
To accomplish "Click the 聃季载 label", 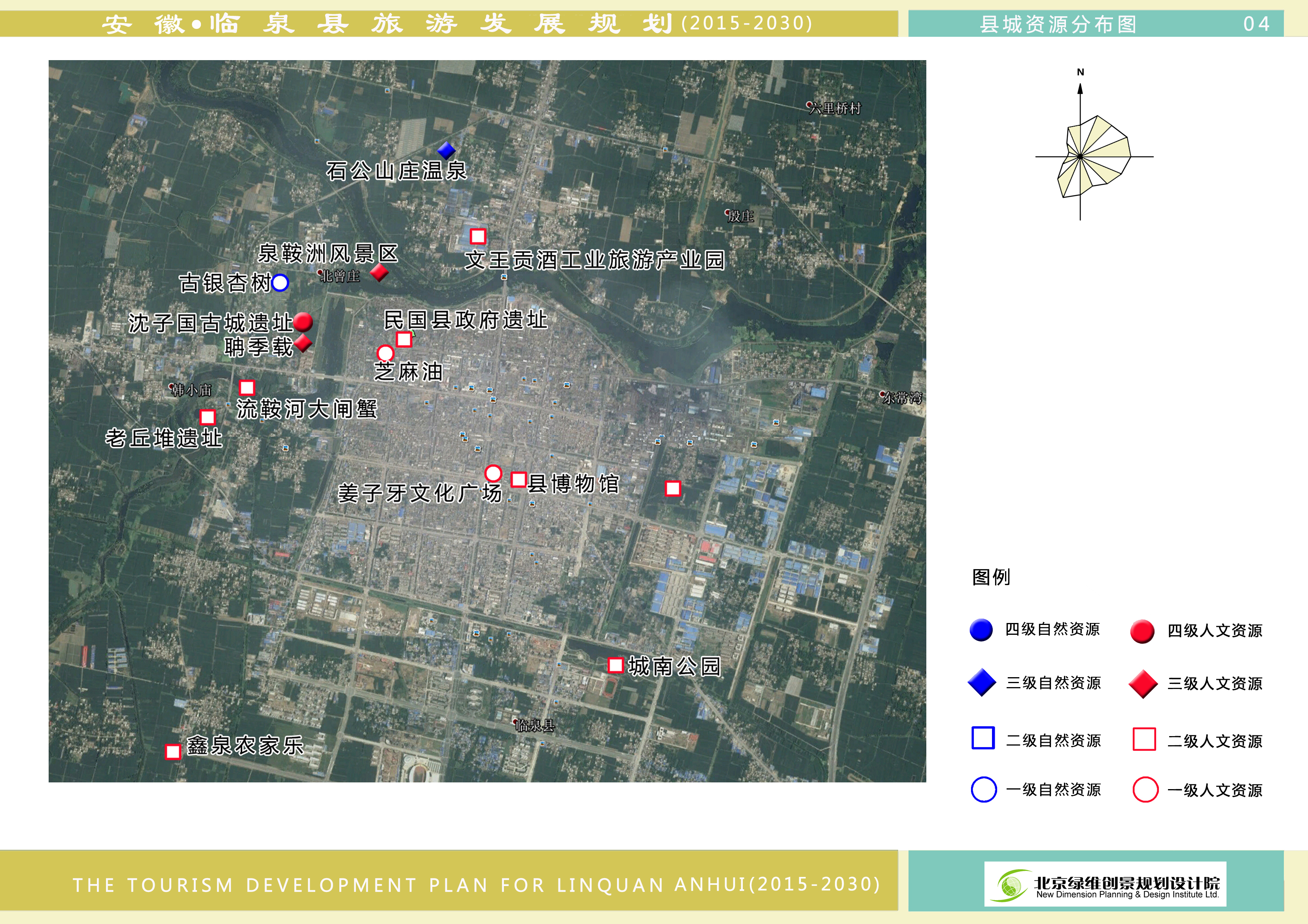I will pyautogui.click(x=259, y=347).
